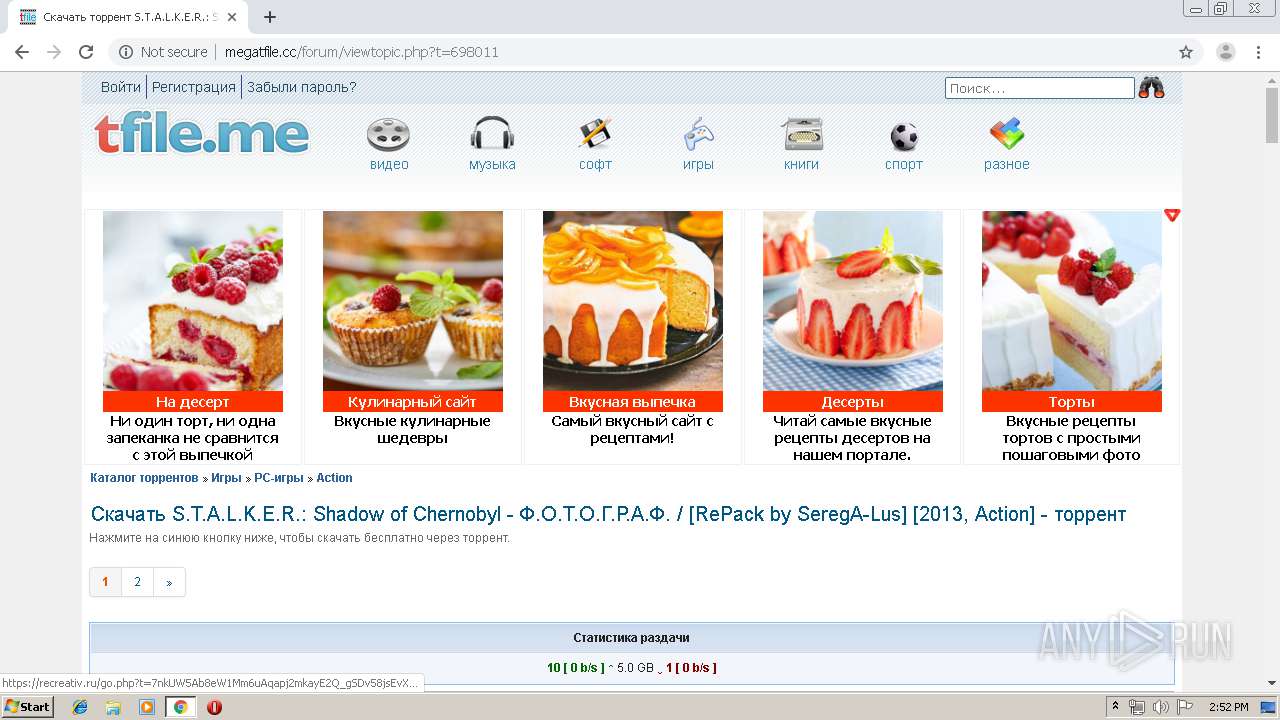
Task: Open the Каталог торрентов breadcrumb
Action: coord(144,478)
